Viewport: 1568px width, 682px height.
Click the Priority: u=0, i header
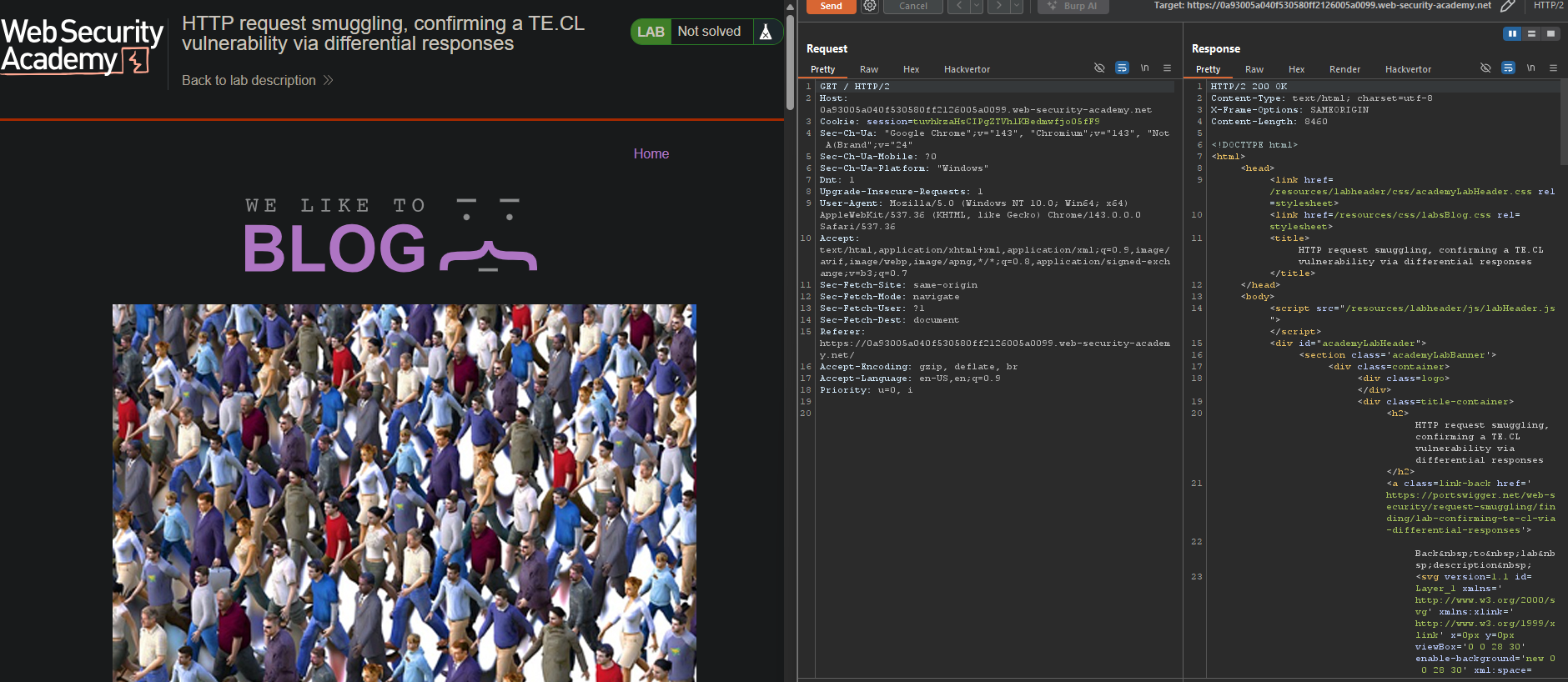866,390
